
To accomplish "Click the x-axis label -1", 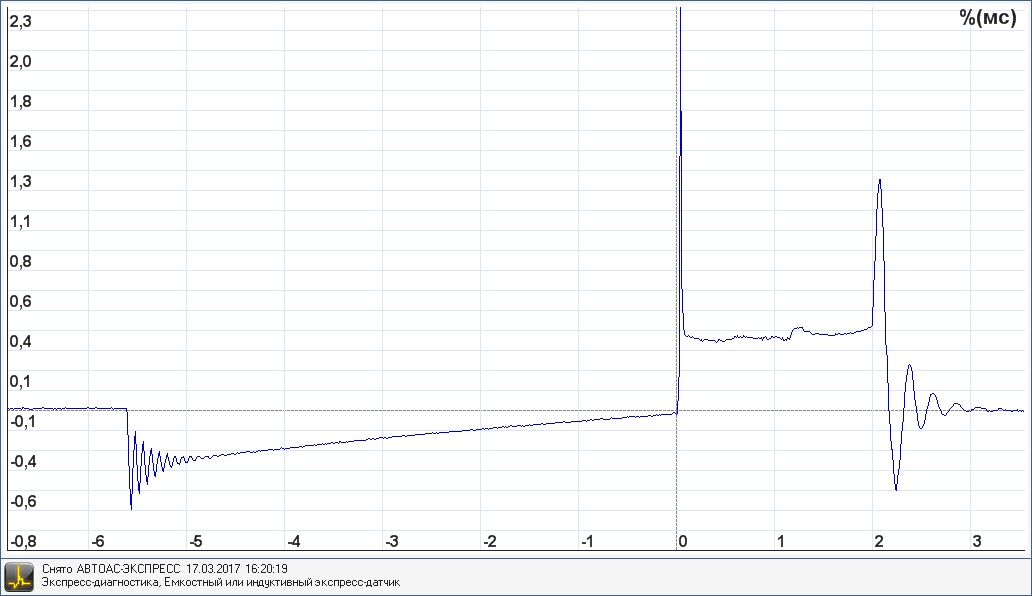I will tap(588, 541).
